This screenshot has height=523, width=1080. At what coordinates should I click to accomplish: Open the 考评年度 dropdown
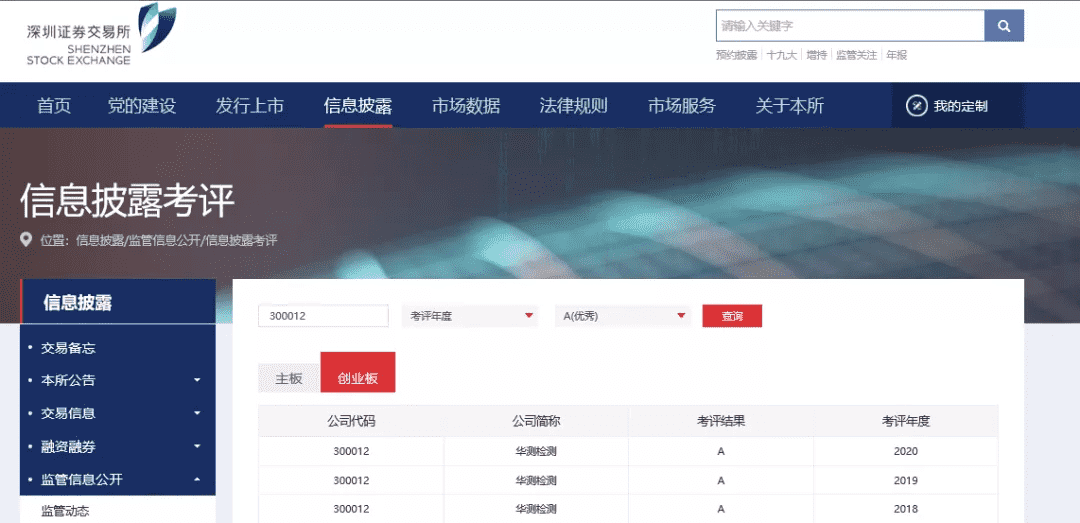(x=469, y=316)
